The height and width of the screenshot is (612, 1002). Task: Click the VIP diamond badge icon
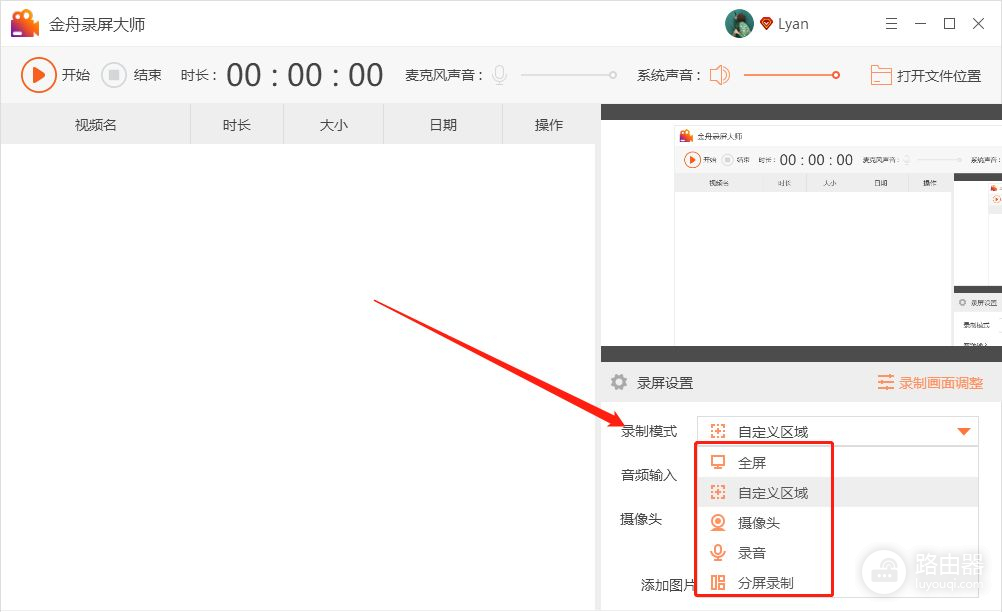coord(767,24)
